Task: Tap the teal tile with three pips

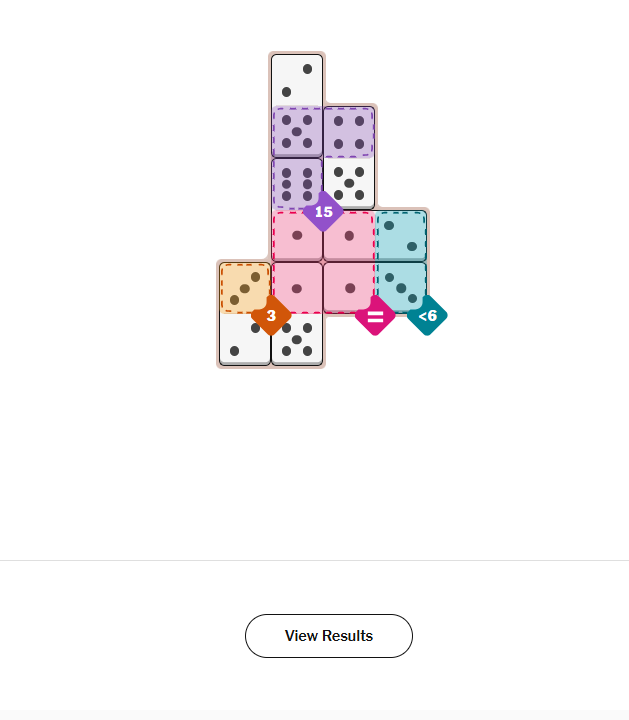Action: tap(401, 288)
